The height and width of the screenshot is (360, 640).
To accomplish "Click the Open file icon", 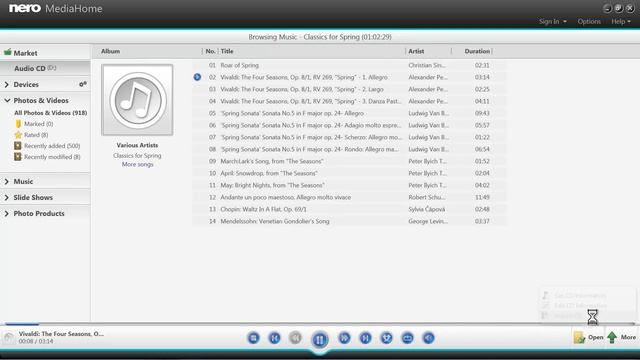I will [x=579, y=338].
